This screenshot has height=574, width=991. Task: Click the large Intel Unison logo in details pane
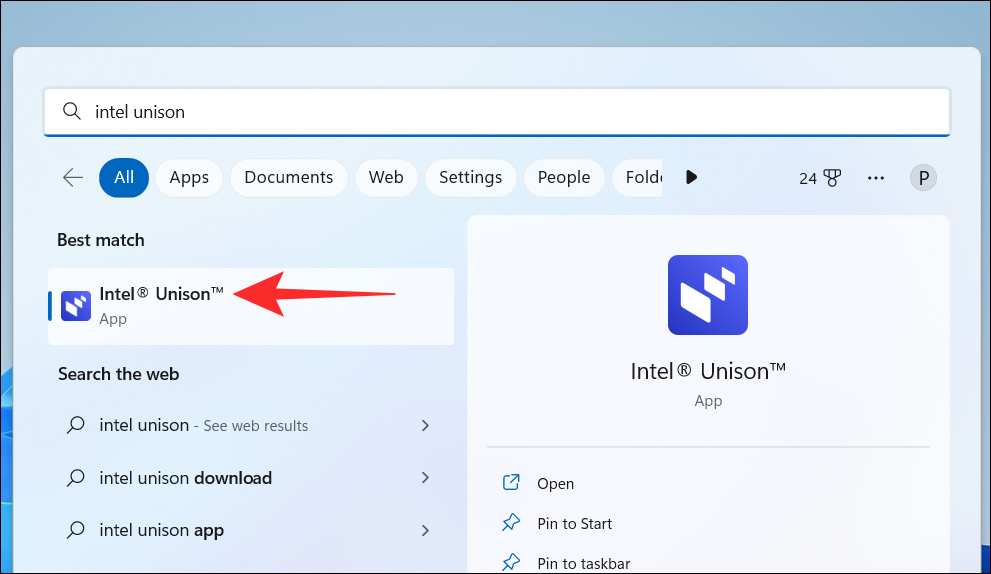pos(708,295)
